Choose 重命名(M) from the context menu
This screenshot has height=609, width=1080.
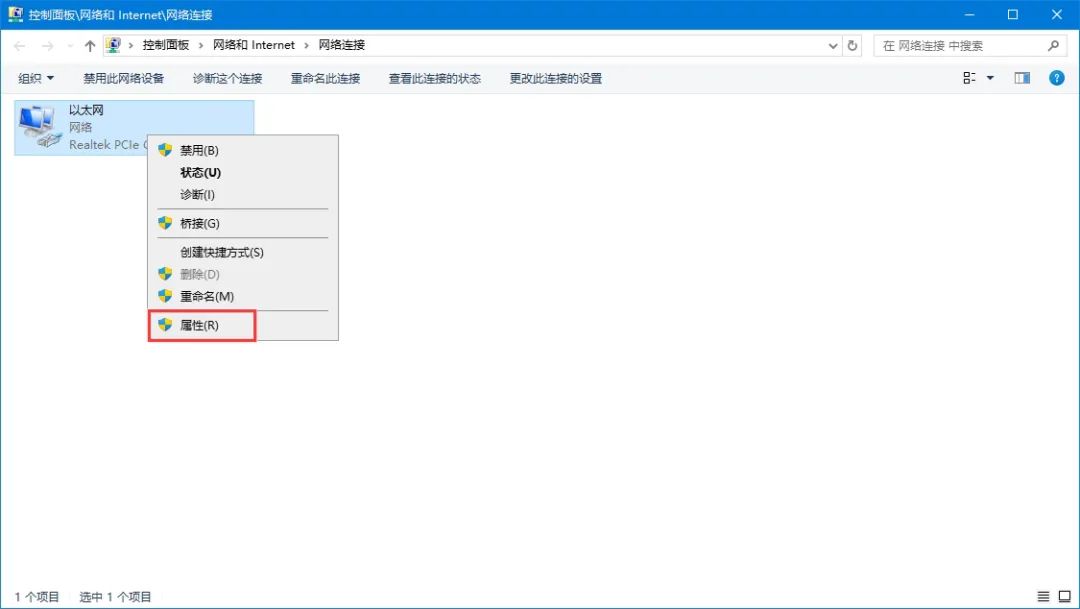point(206,297)
